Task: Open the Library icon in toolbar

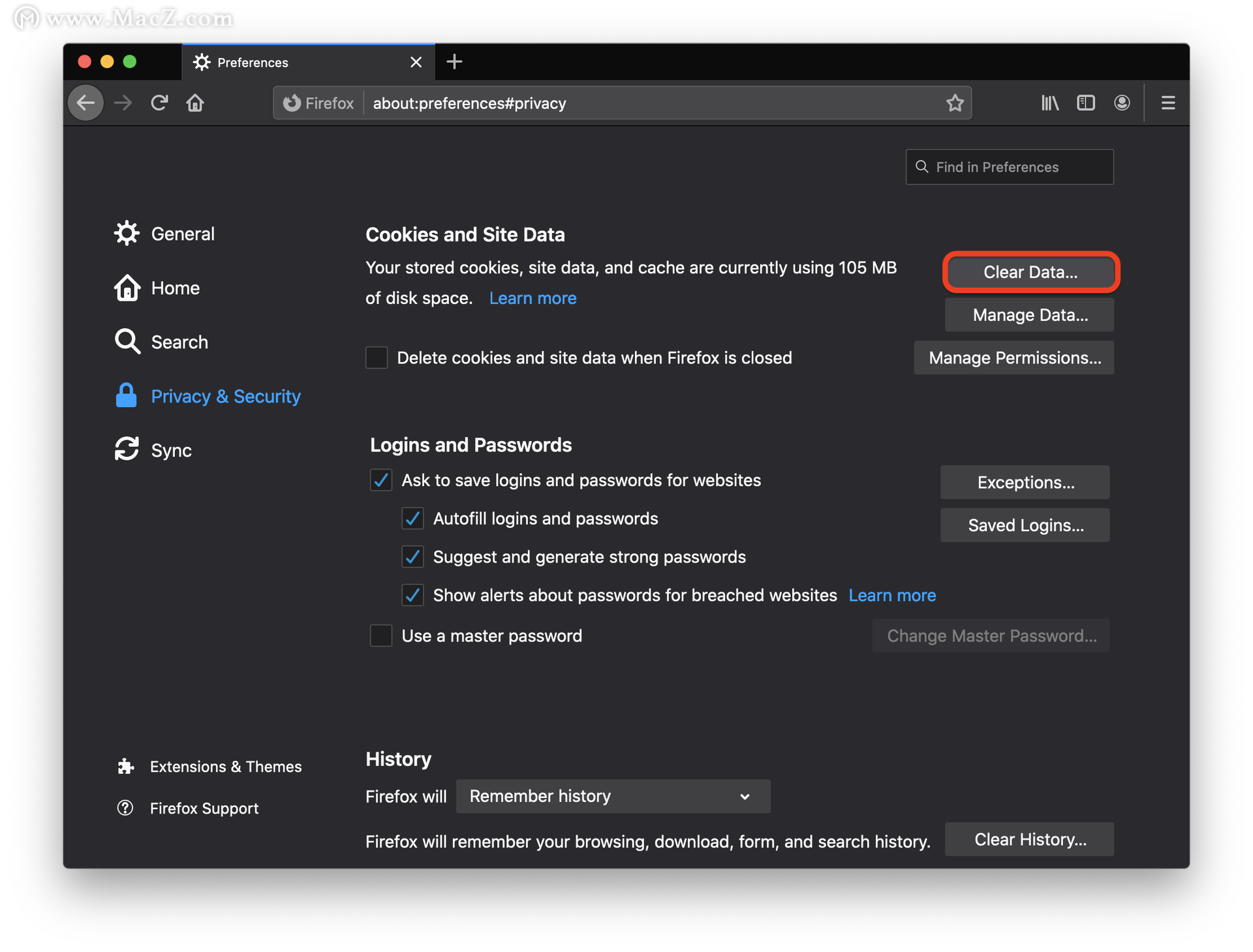Action: click(1050, 103)
